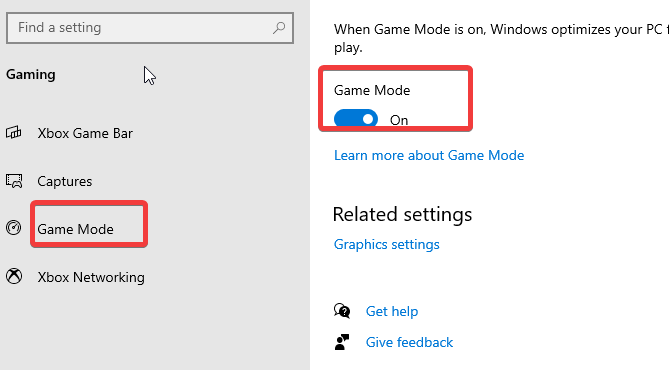The width and height of the screenshot is (669, 370).
Task: Open the Xbox Game Bar settings page
Action: pos(85,133)
